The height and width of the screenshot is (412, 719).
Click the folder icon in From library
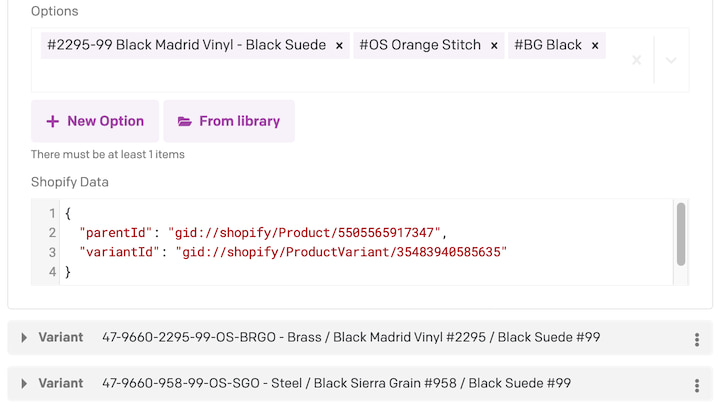[184, 121]
